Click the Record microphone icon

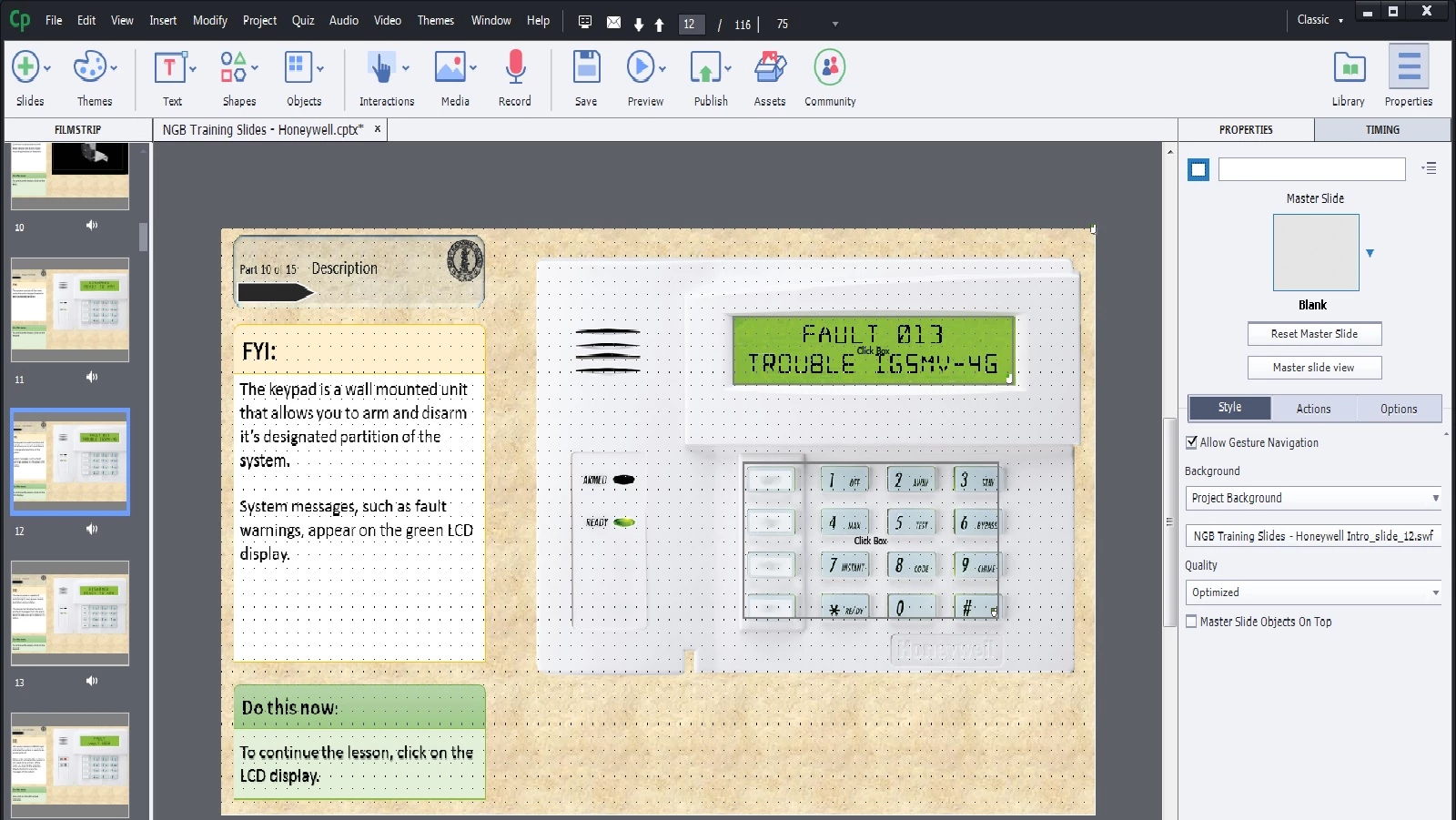pos(515,67)
